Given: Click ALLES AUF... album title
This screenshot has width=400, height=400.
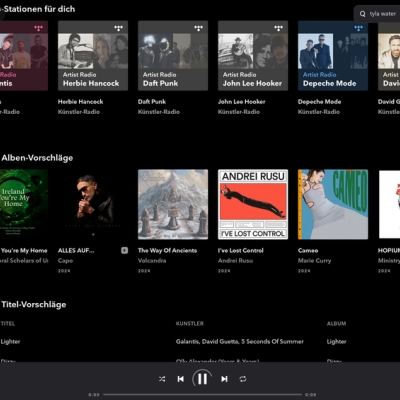Looking at the screenshot, I should pos(76,250).
